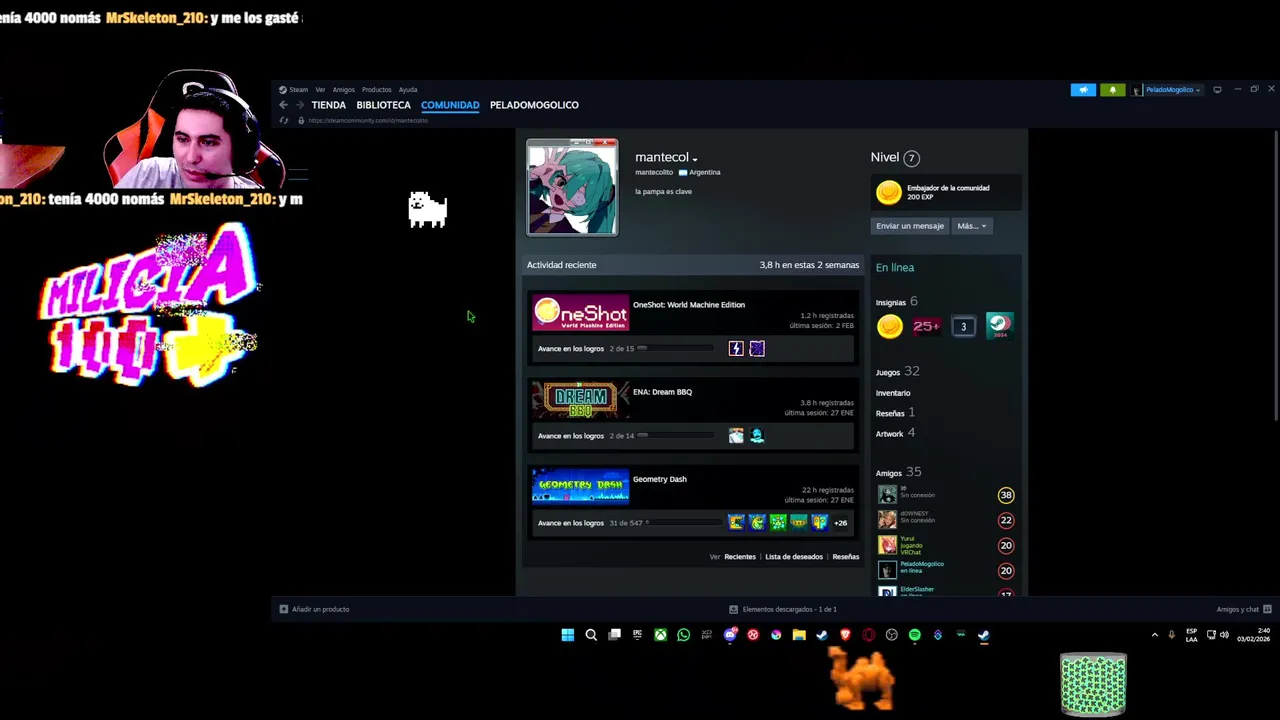1280x720 pixels.
Task: Open the Lista de deseados link
Action: [794, 557]
